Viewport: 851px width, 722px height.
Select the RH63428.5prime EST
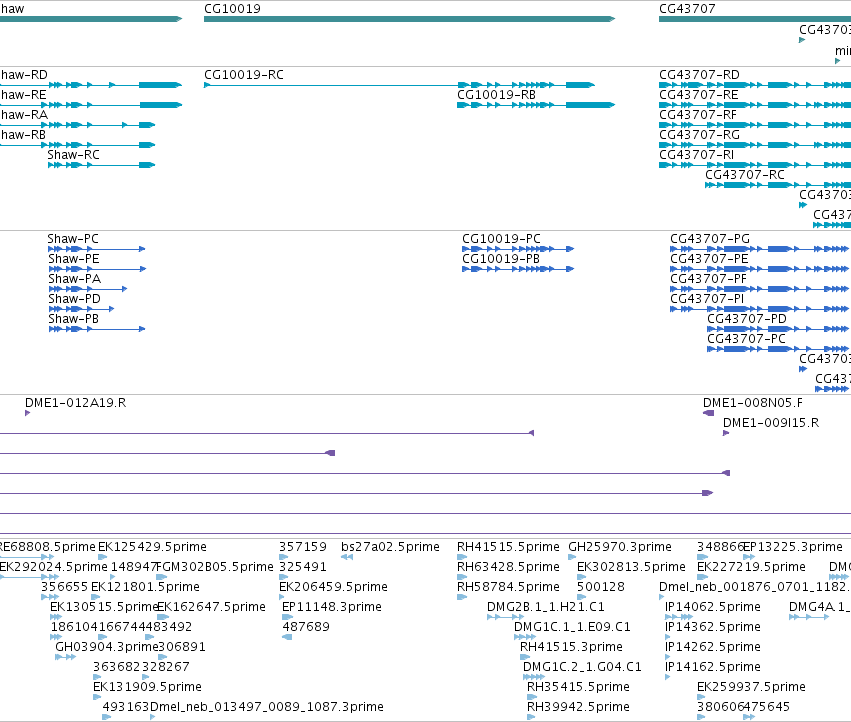coord(462,577)
